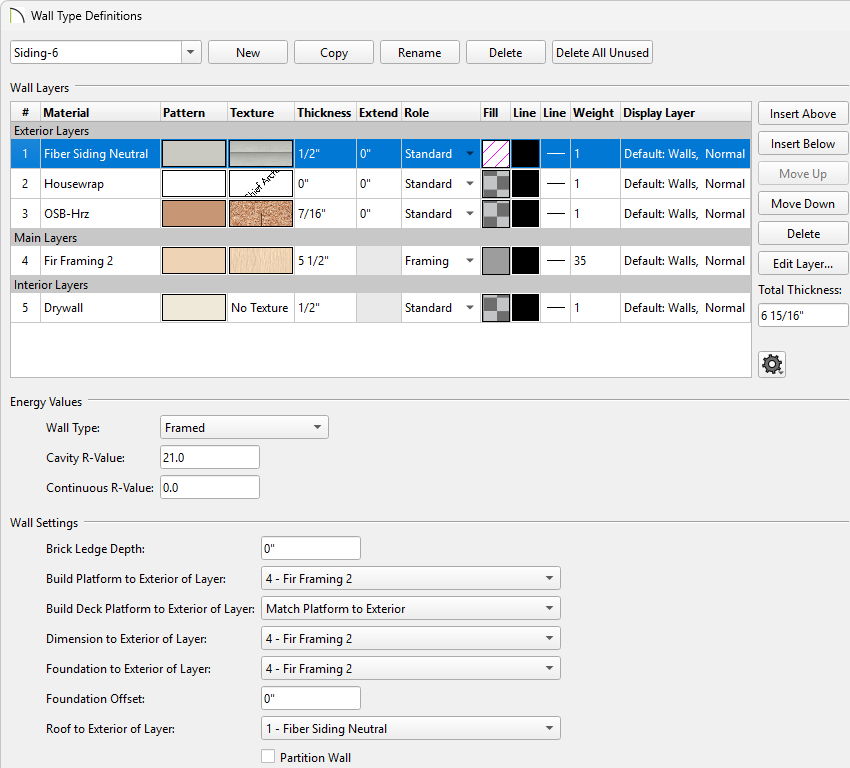Open the wall layers settings gear
Image resolution: width=850 pixels, height=768 pixels.
pos(772,364)
